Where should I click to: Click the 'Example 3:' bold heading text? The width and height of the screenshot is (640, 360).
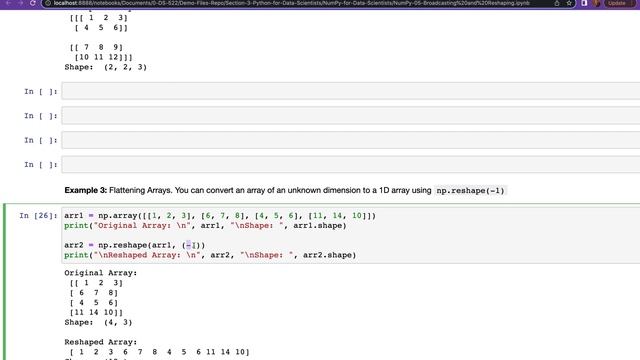pos(86,190)
